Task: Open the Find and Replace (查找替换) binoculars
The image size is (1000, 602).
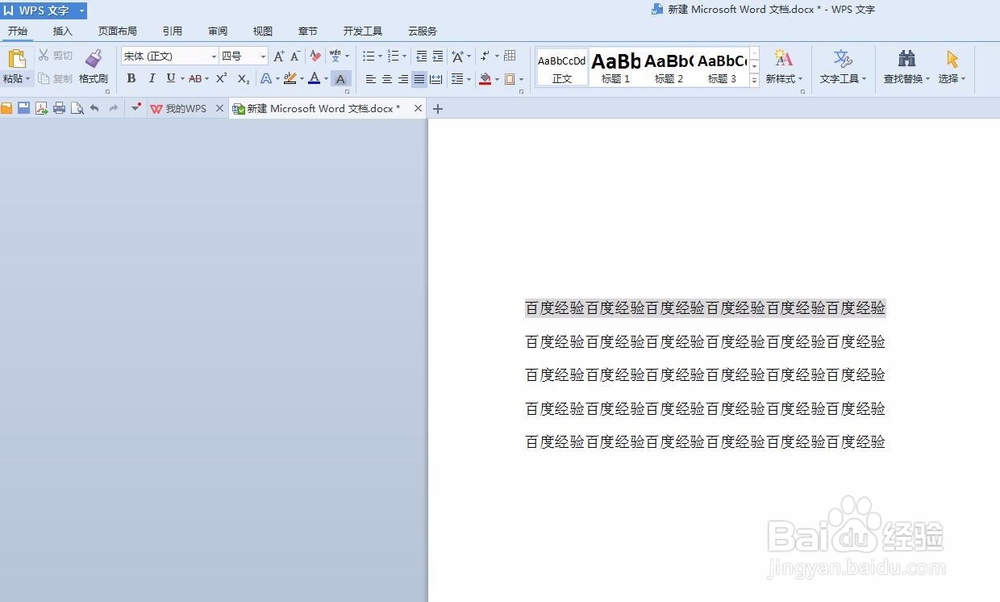Action: click(x=906, y=59)
